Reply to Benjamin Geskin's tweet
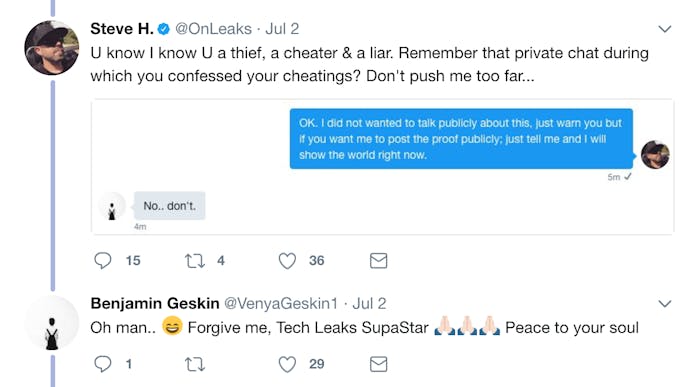The image size is (700, 387). pyautogui.click(x=103, y=364)
